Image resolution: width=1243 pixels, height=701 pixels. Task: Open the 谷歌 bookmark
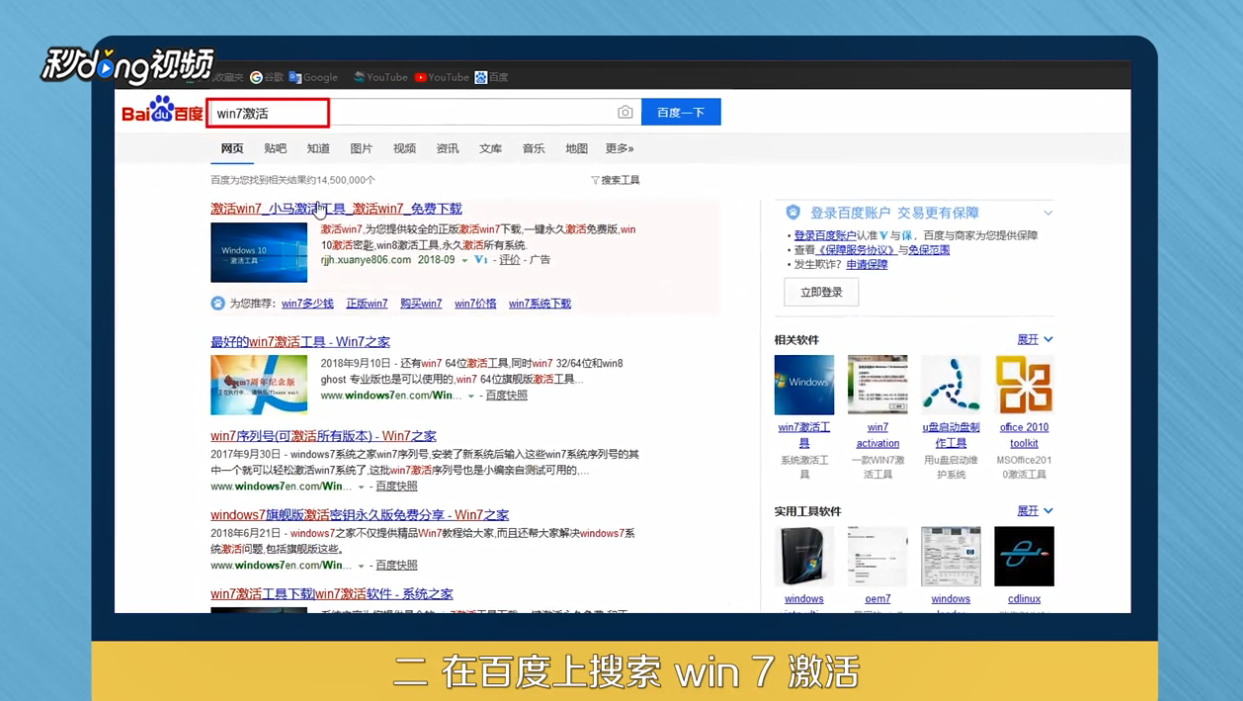click(266, 77)
